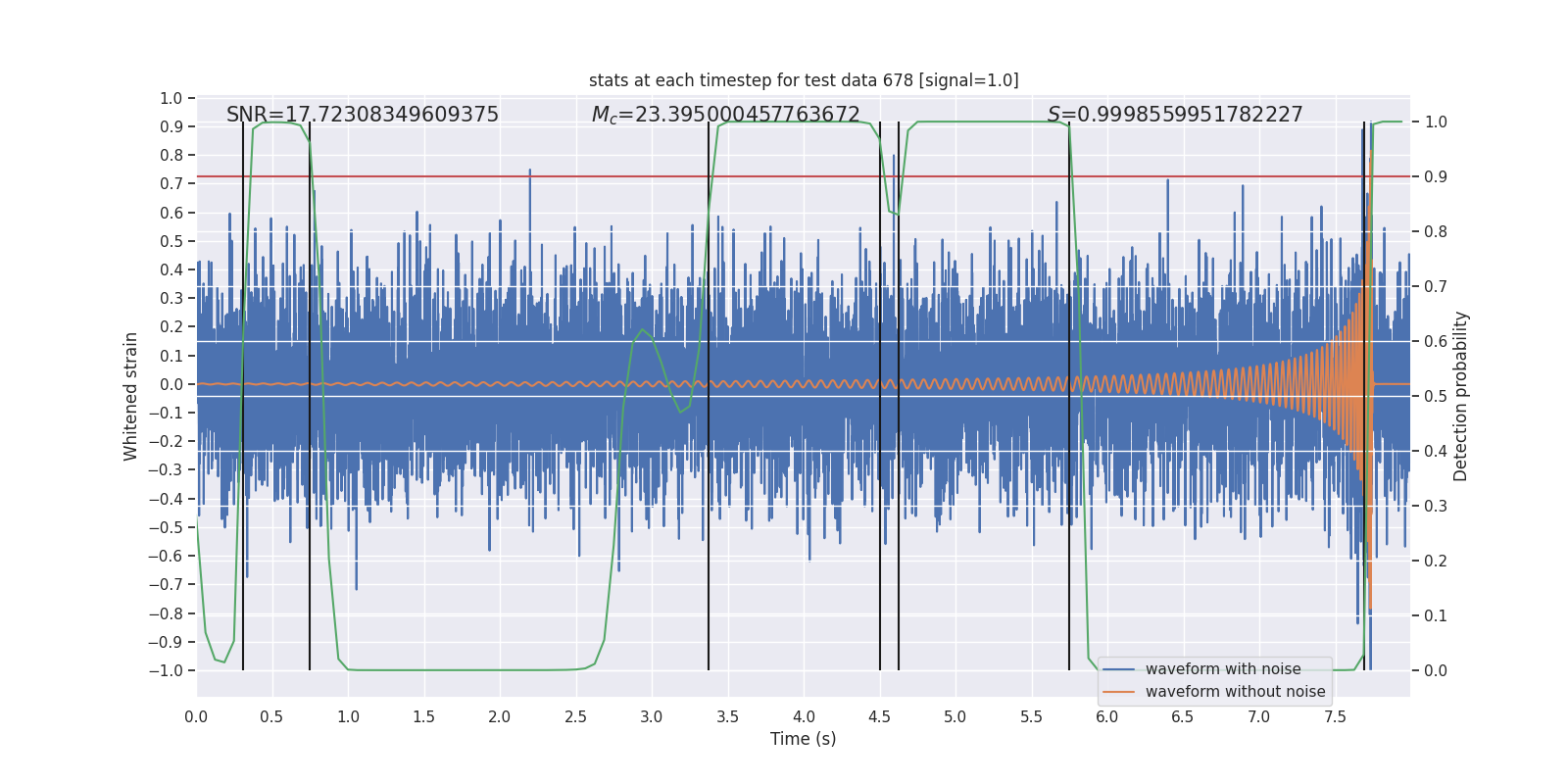This screenshot has height=784, width=1568.
Task: Click the 4.0 tick on the Time axis
Action: [x=804, y=717]
